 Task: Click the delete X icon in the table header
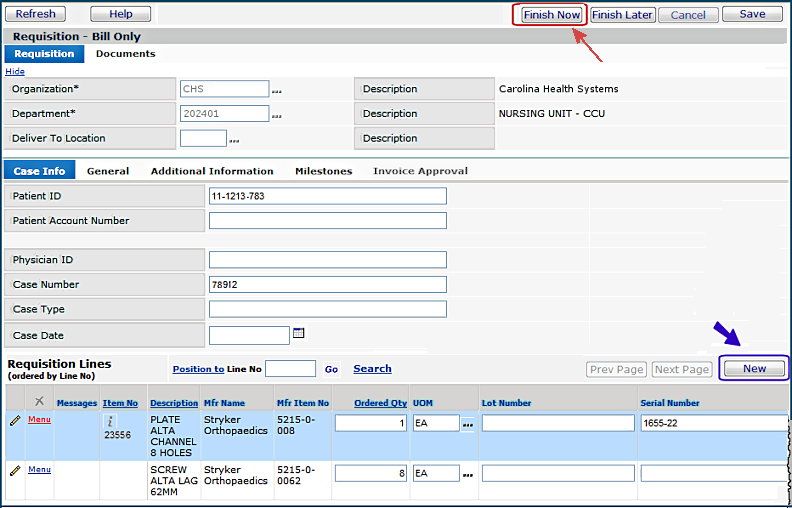pyautogui.click(x=39, y=401)
